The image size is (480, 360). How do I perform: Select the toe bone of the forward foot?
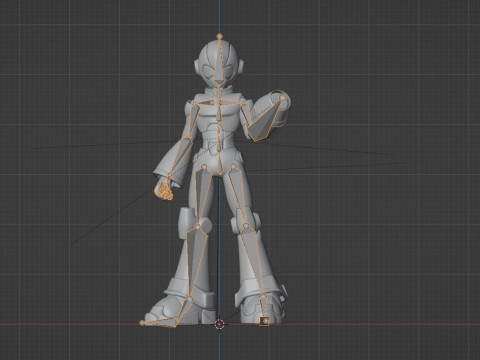159,322
